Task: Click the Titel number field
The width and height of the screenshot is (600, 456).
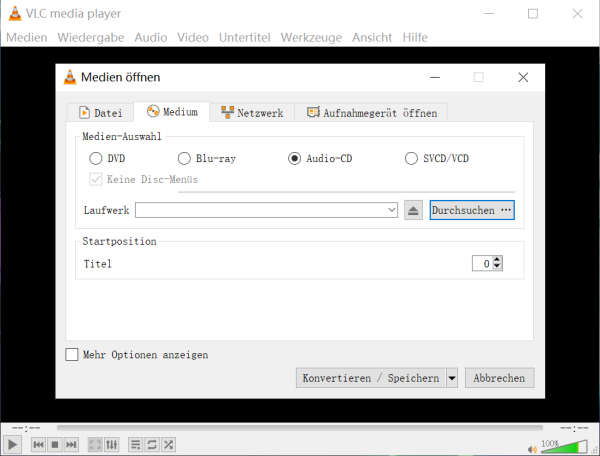Action: click(482, 263)
